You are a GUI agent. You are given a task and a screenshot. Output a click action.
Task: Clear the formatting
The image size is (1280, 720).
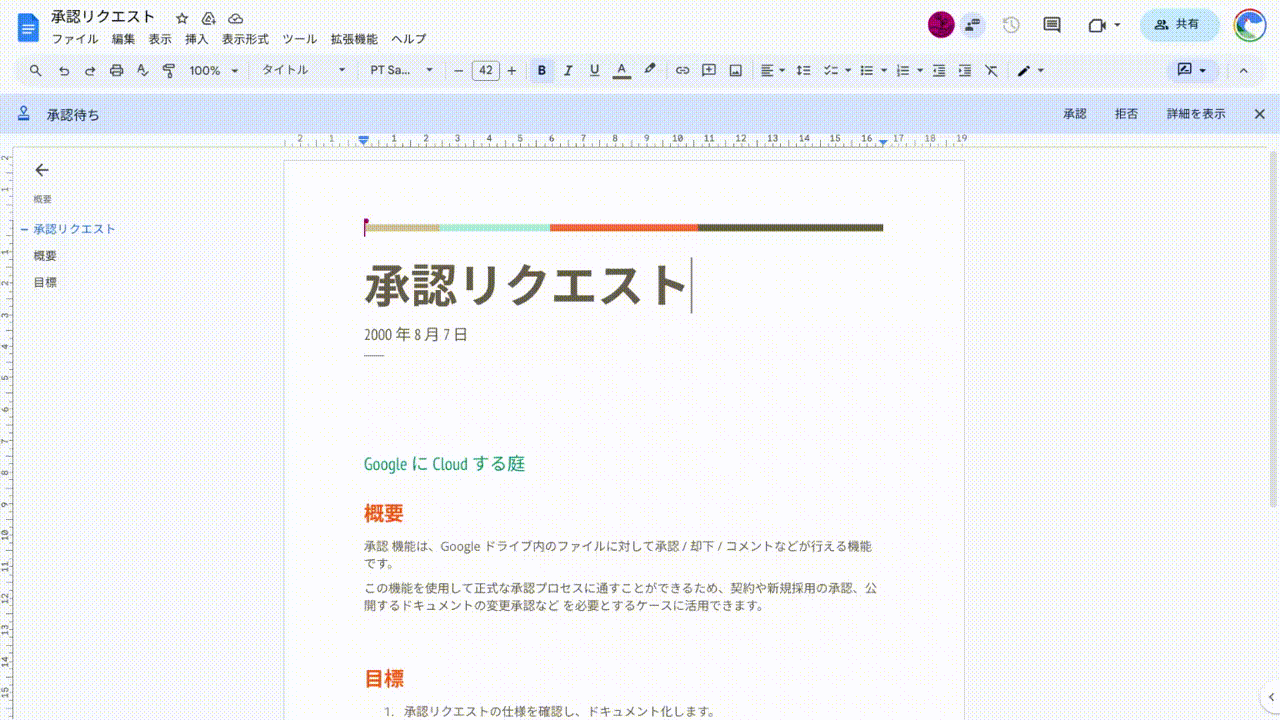point(991,70)
